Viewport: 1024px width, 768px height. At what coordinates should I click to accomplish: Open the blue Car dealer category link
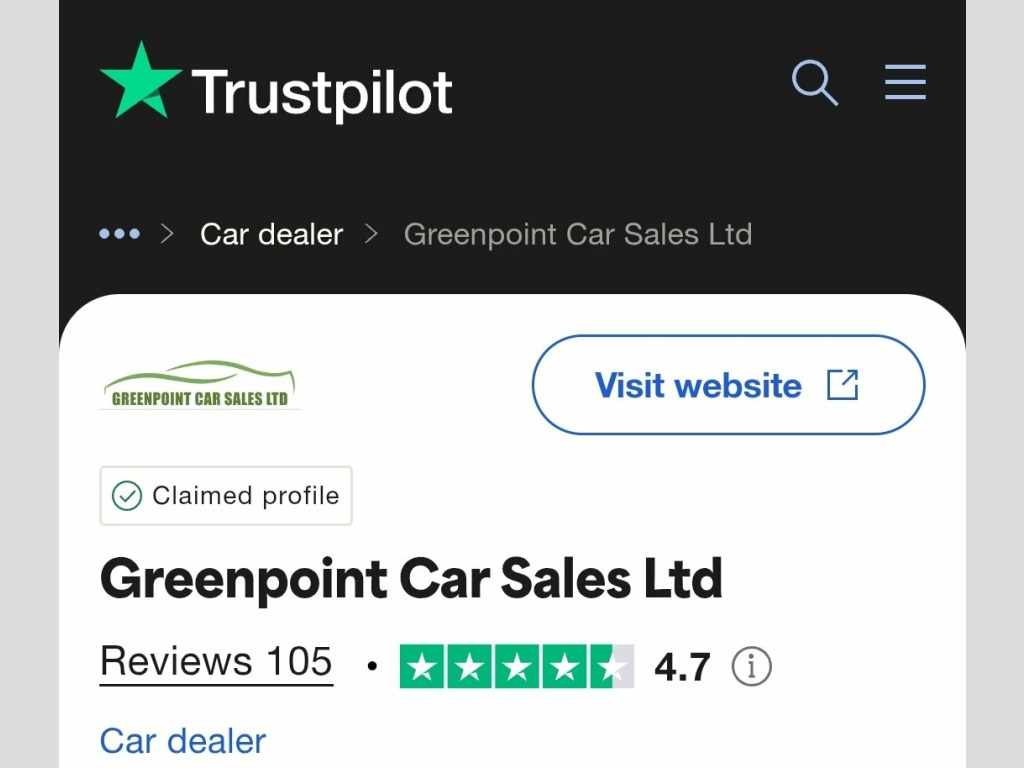point(183,741)
